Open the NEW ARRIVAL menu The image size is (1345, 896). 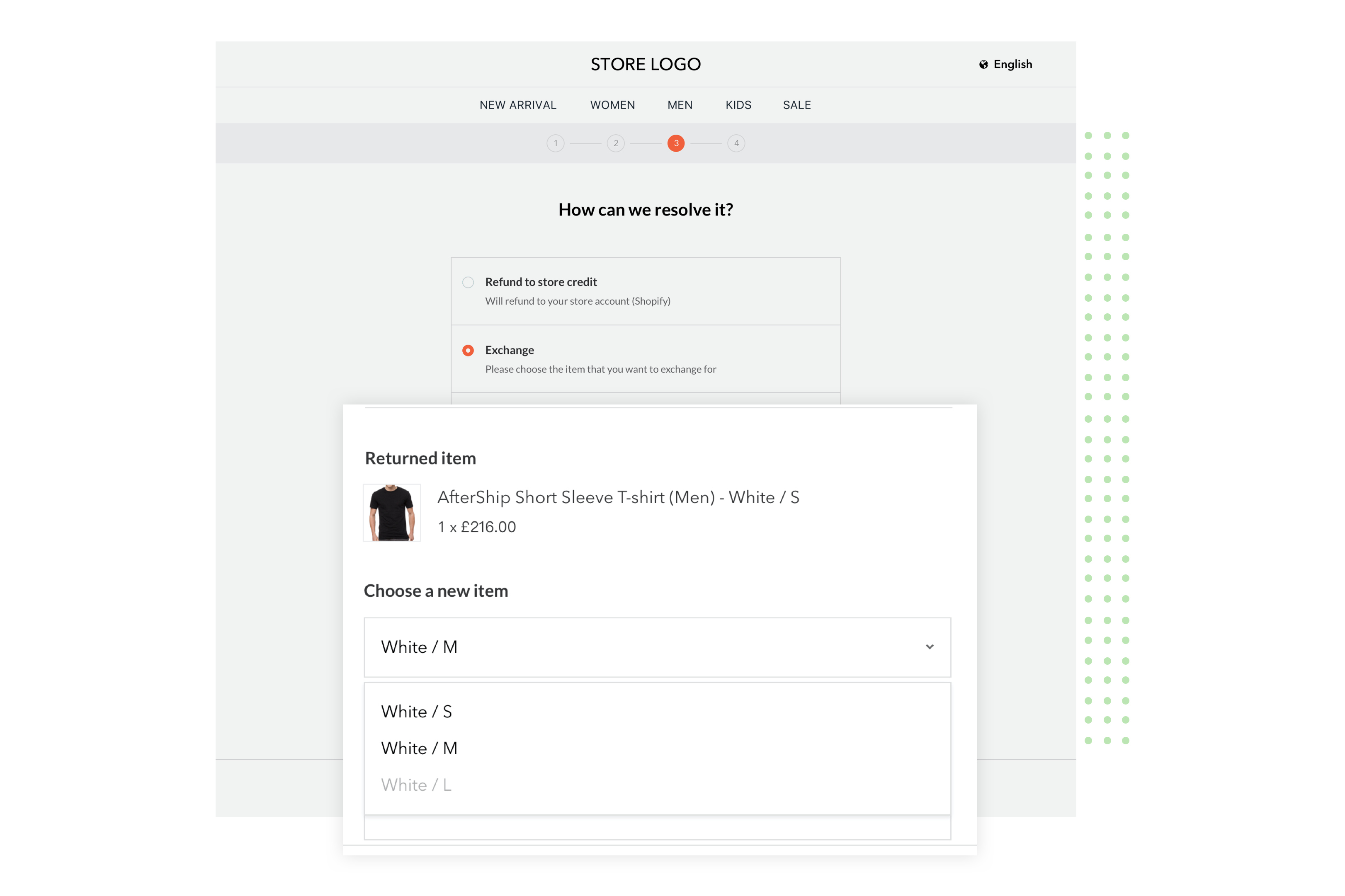[517, 105]
